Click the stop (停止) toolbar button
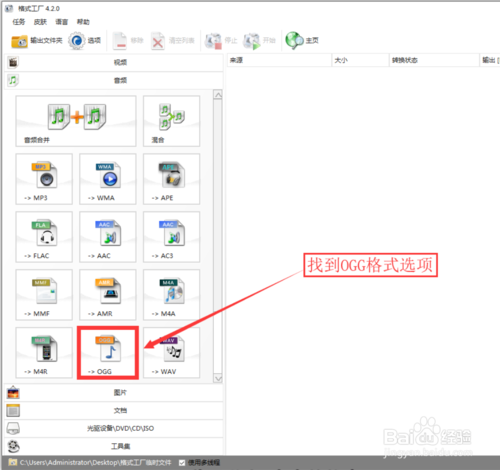The width and height of the screenshot is (500, 470). [221, 41]
